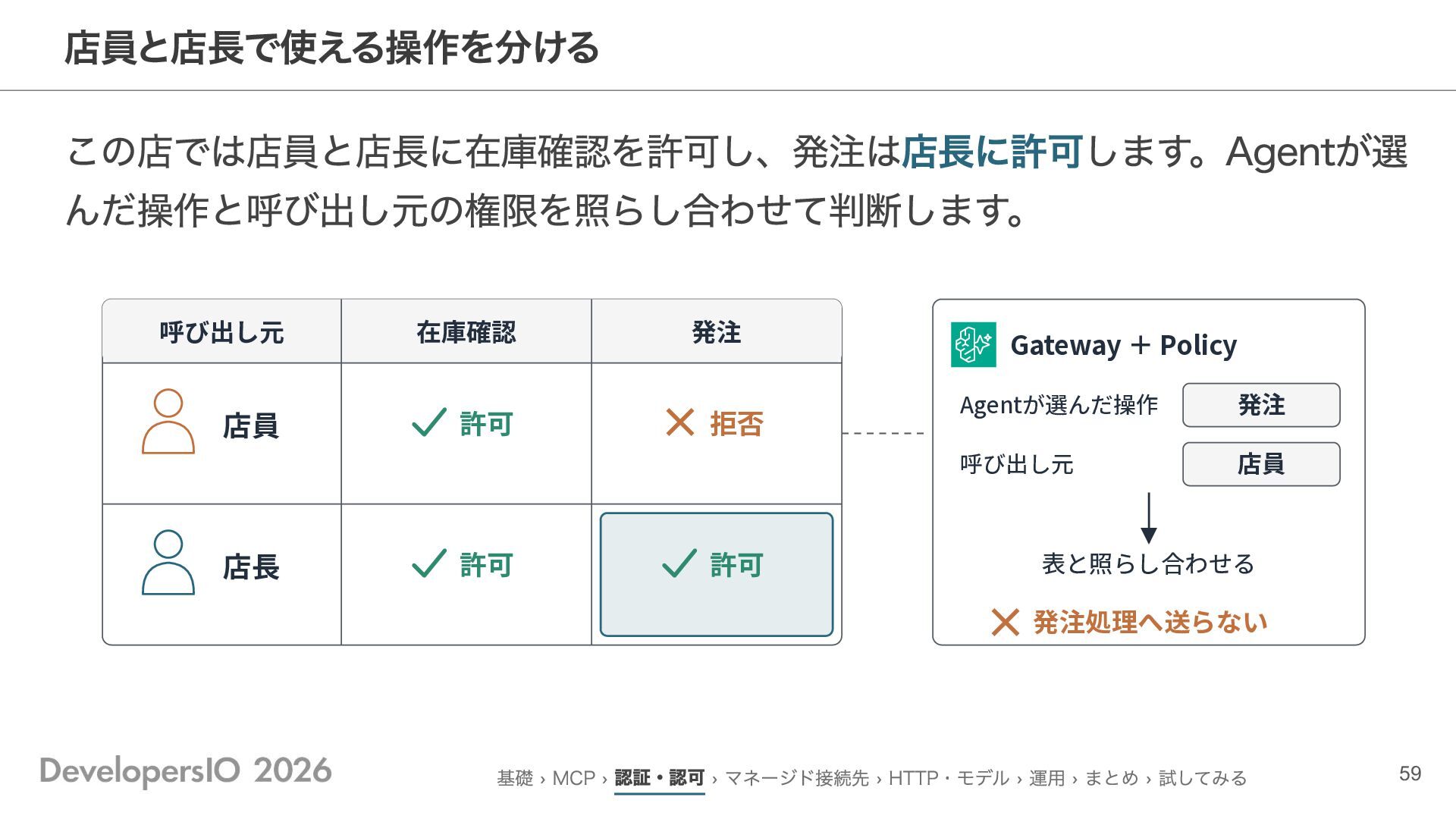The height and width of the screenshot is (819, 1456).
Task: Select the 認証・認可 breadcrumb tab
Action: (x=659, y=778)
